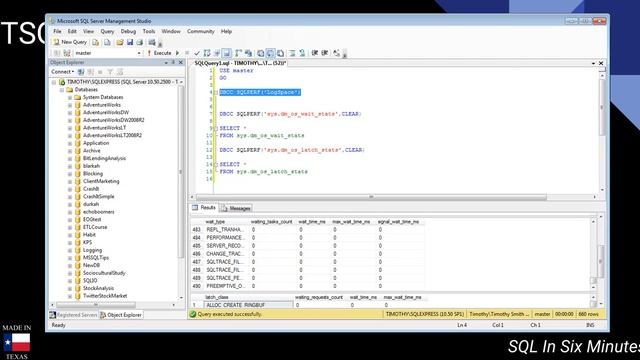This screenshot has height=360, width=640.
Task: Open the Community menu
Action: coord(200,31)
